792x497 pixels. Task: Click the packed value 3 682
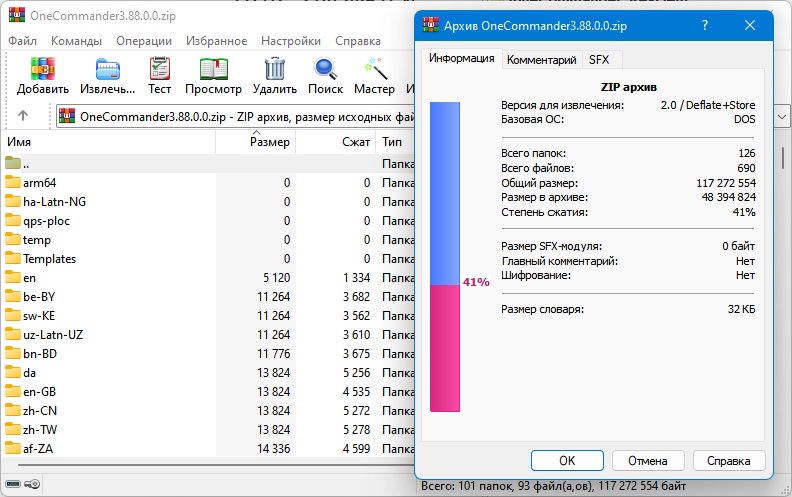coord(357,297)
